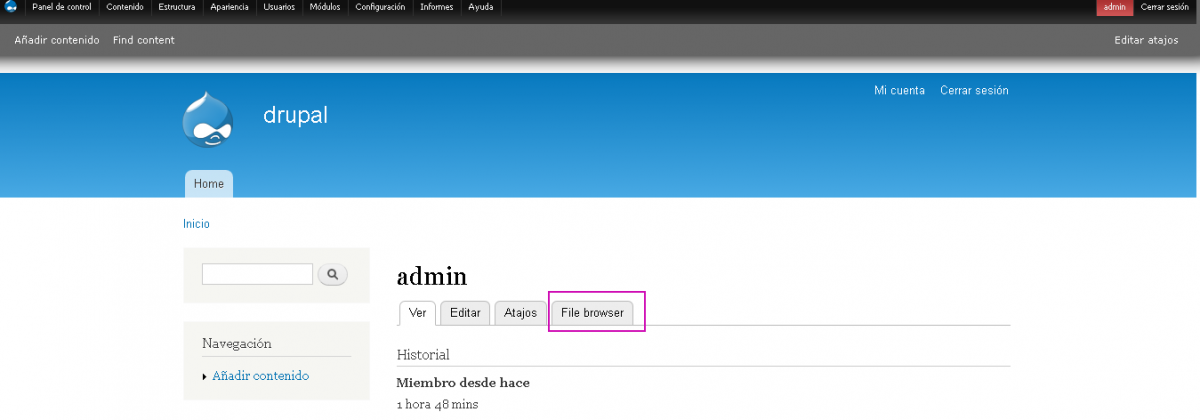Viewport: 1200px width, 420px height.
Task: Open the Módulos admin menu
Action: click(325, 7)
